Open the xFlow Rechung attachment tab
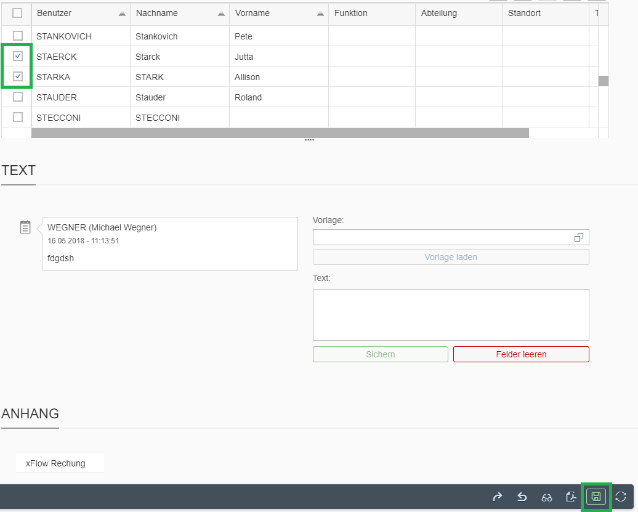 56,463
